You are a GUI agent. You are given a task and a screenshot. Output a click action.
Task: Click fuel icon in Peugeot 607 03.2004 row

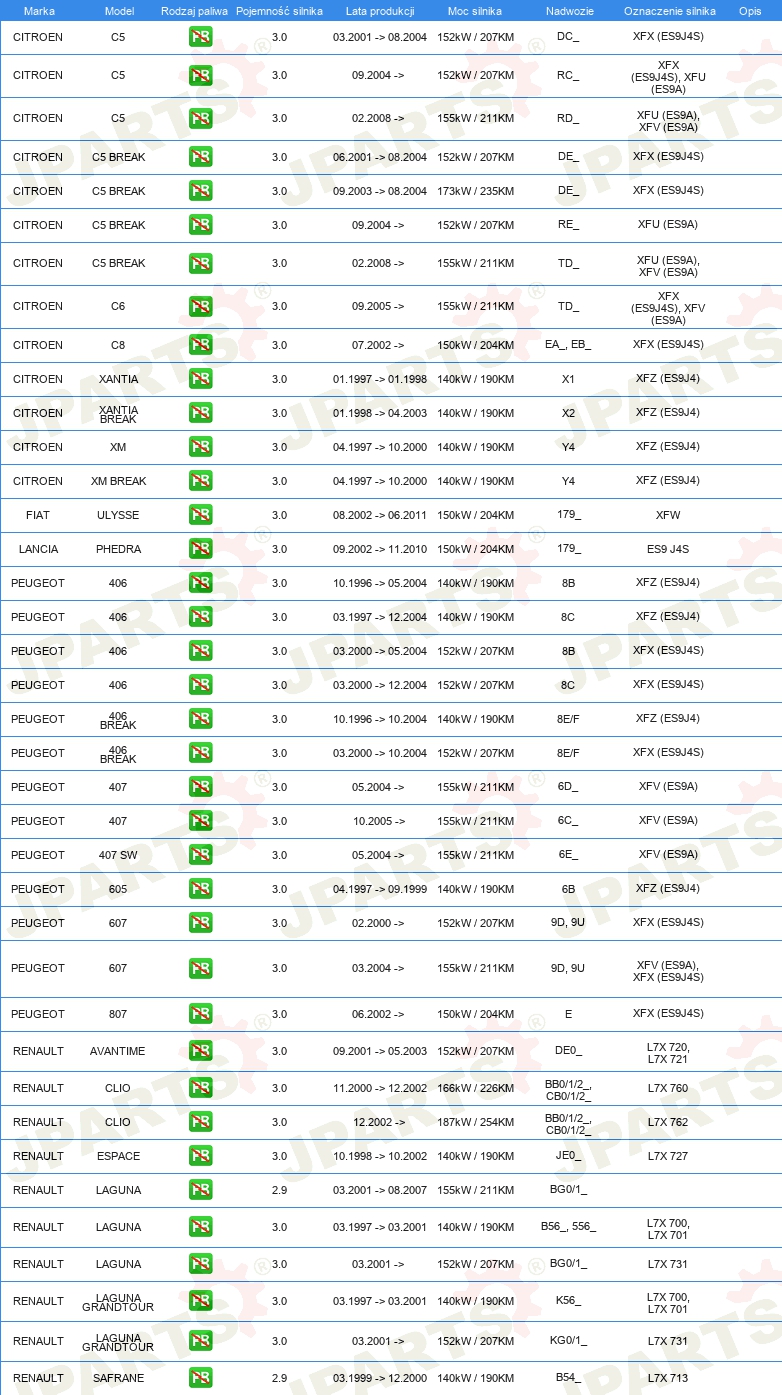pos(200,968)
